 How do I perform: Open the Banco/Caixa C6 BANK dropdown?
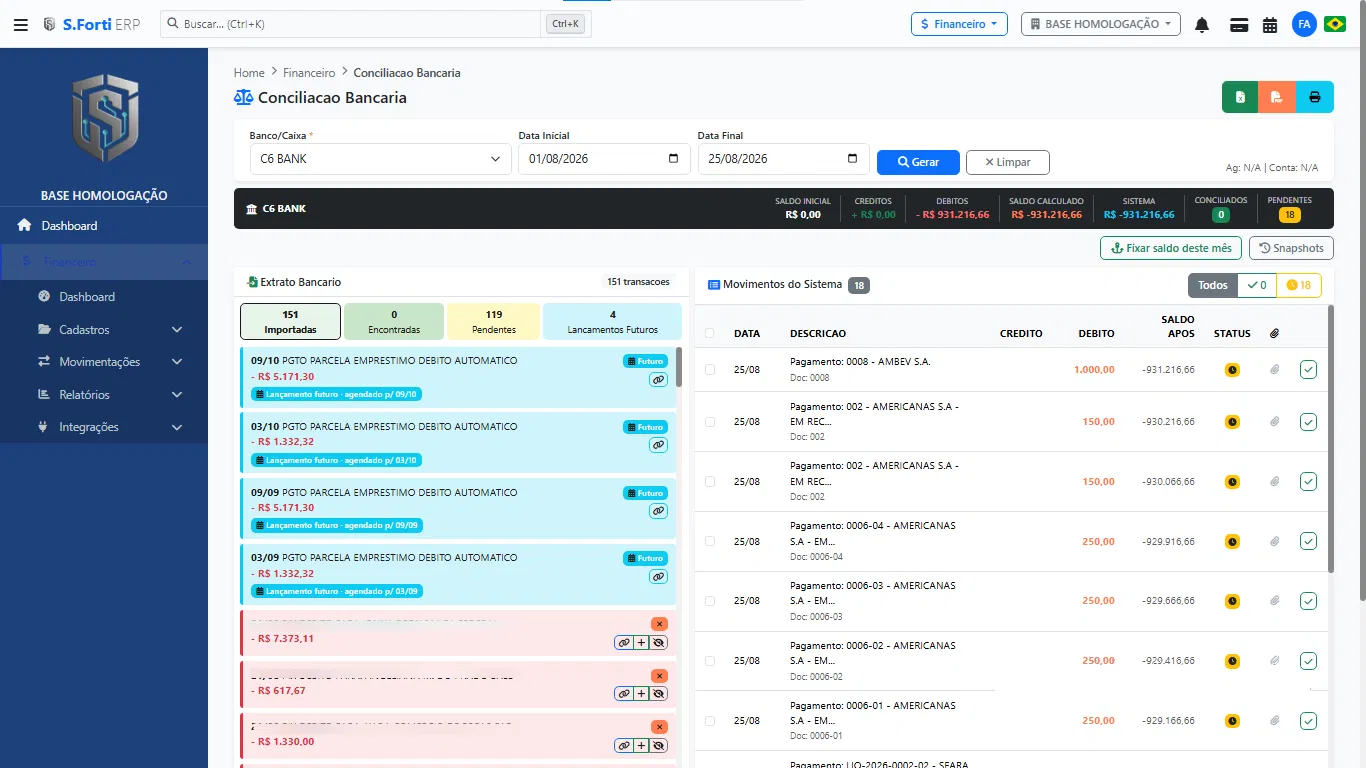[381, 159]
